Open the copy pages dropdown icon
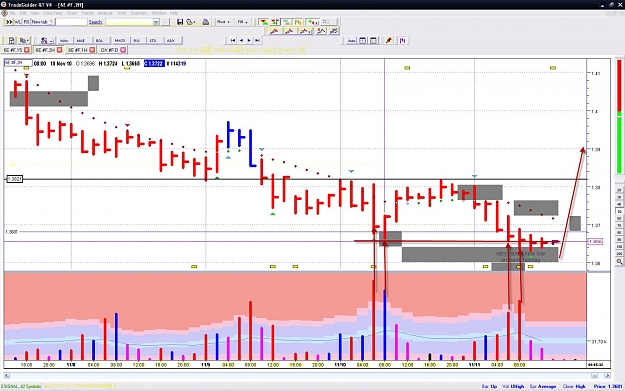The width and height of the screenshot is (625, 391). pos(24,40)
